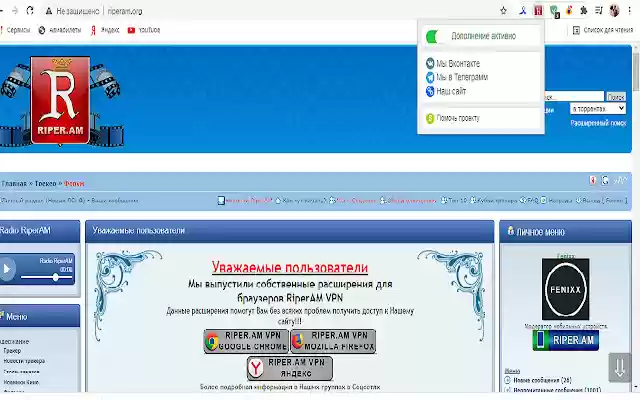Click the Telegram icon in the popup
This screenshot has width=640, height=400.
[430, 77]
